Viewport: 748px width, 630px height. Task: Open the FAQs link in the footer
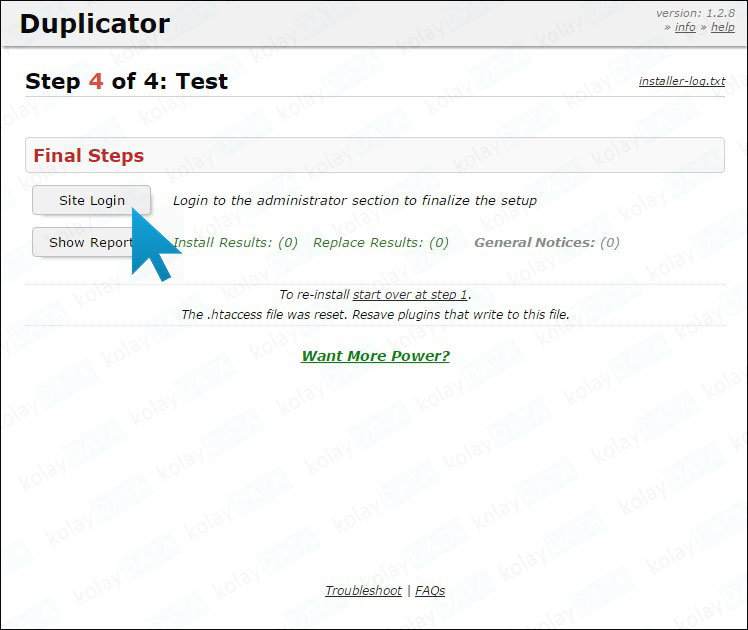430,590
